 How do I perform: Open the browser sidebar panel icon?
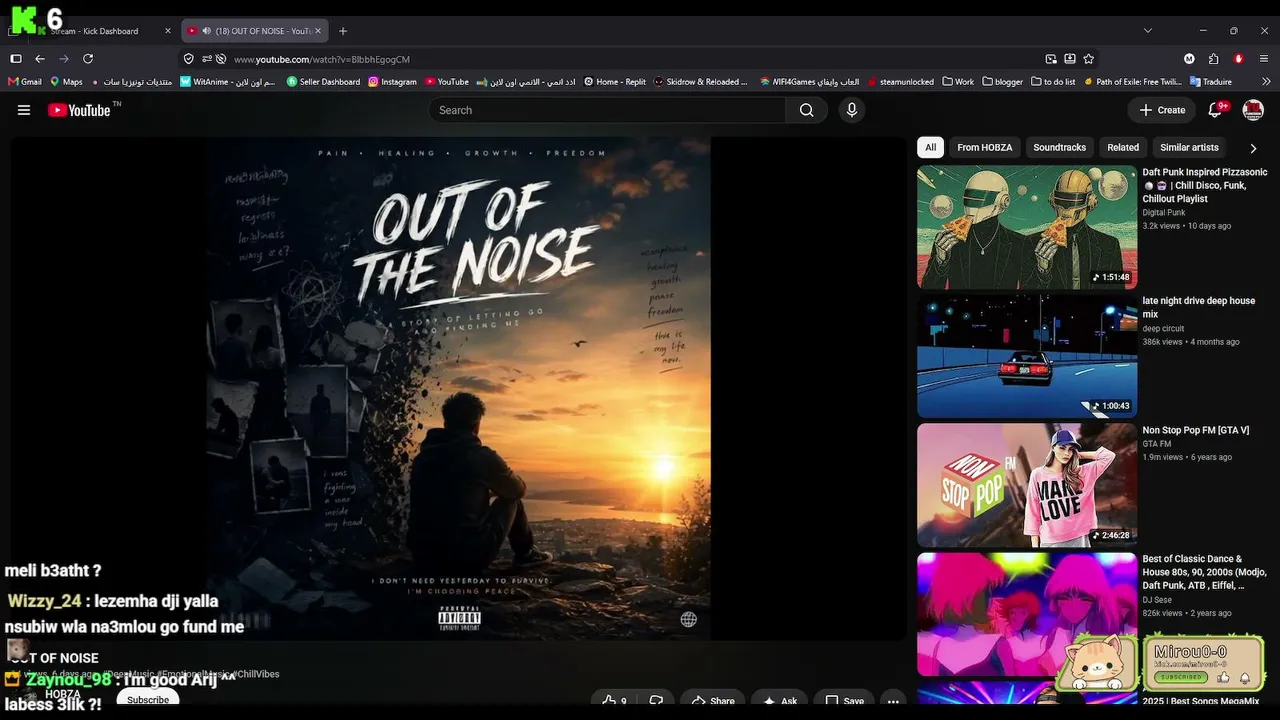16,59
